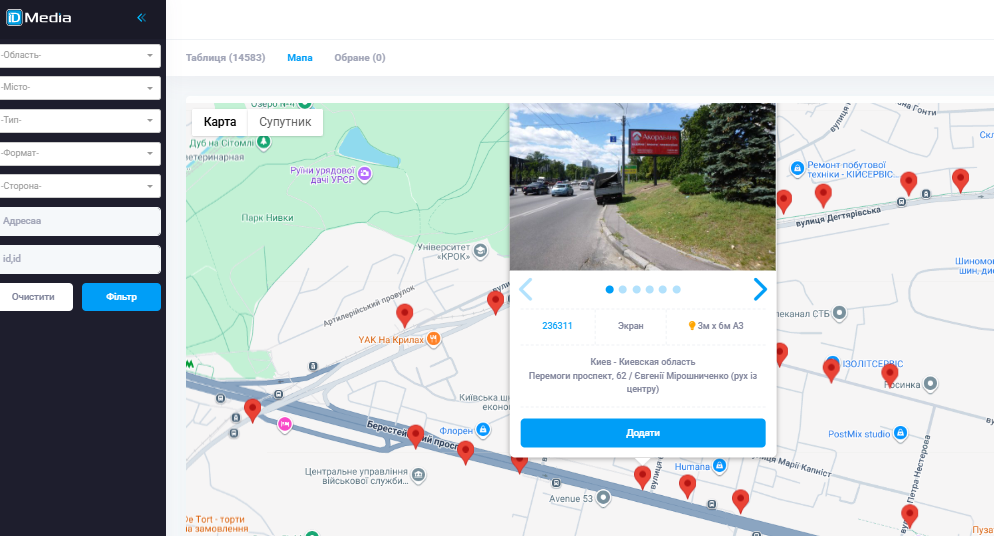The image size is (994, 536).
Task: Click the Humana shop marker
Action: pos(719,466)
